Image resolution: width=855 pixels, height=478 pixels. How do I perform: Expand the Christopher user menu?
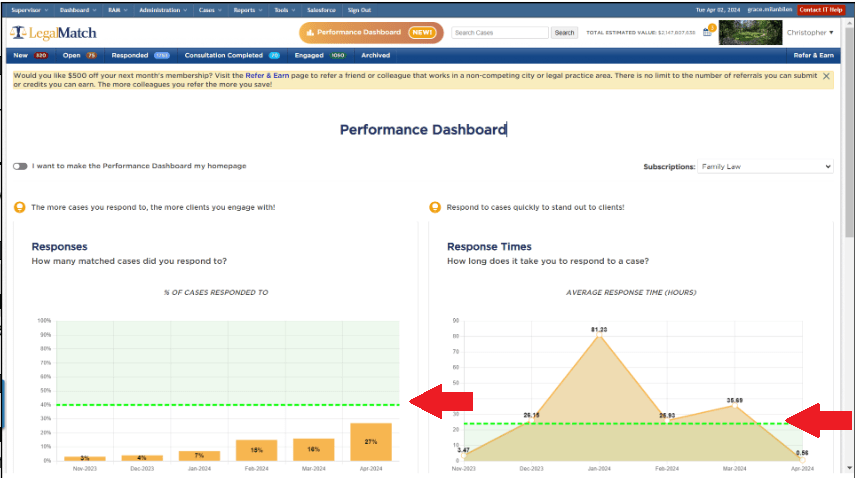pyautogui.click(x=810, y=33)
